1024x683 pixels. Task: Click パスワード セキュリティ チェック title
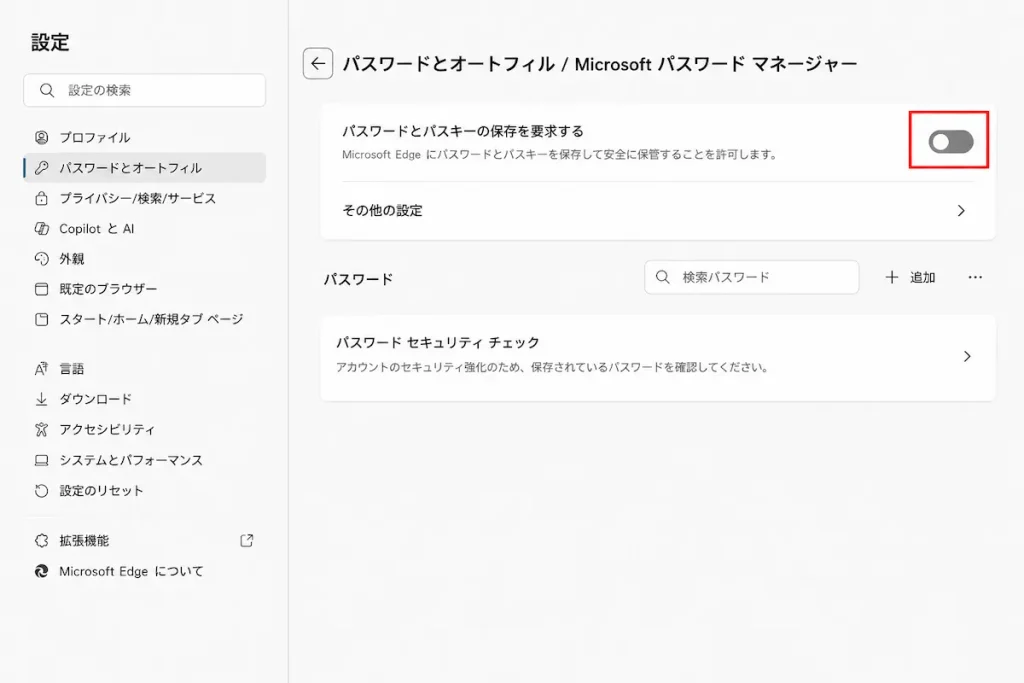click(438, 343)
